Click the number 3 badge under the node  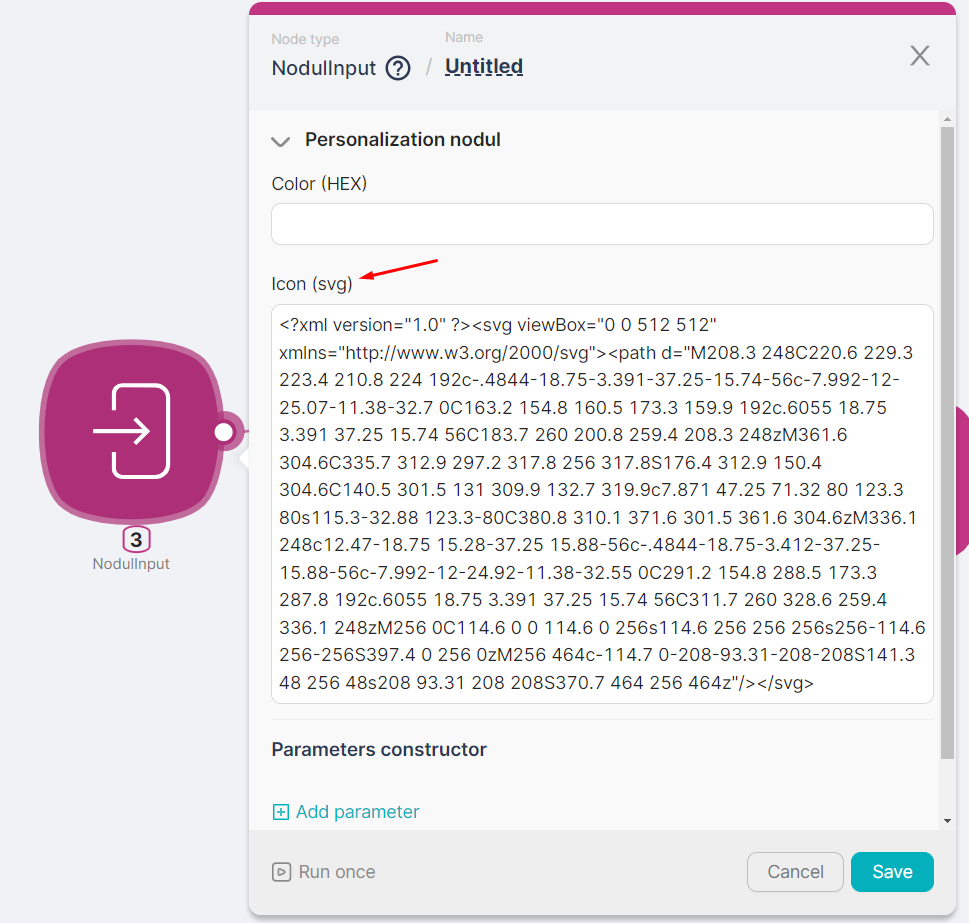point(137,539)
